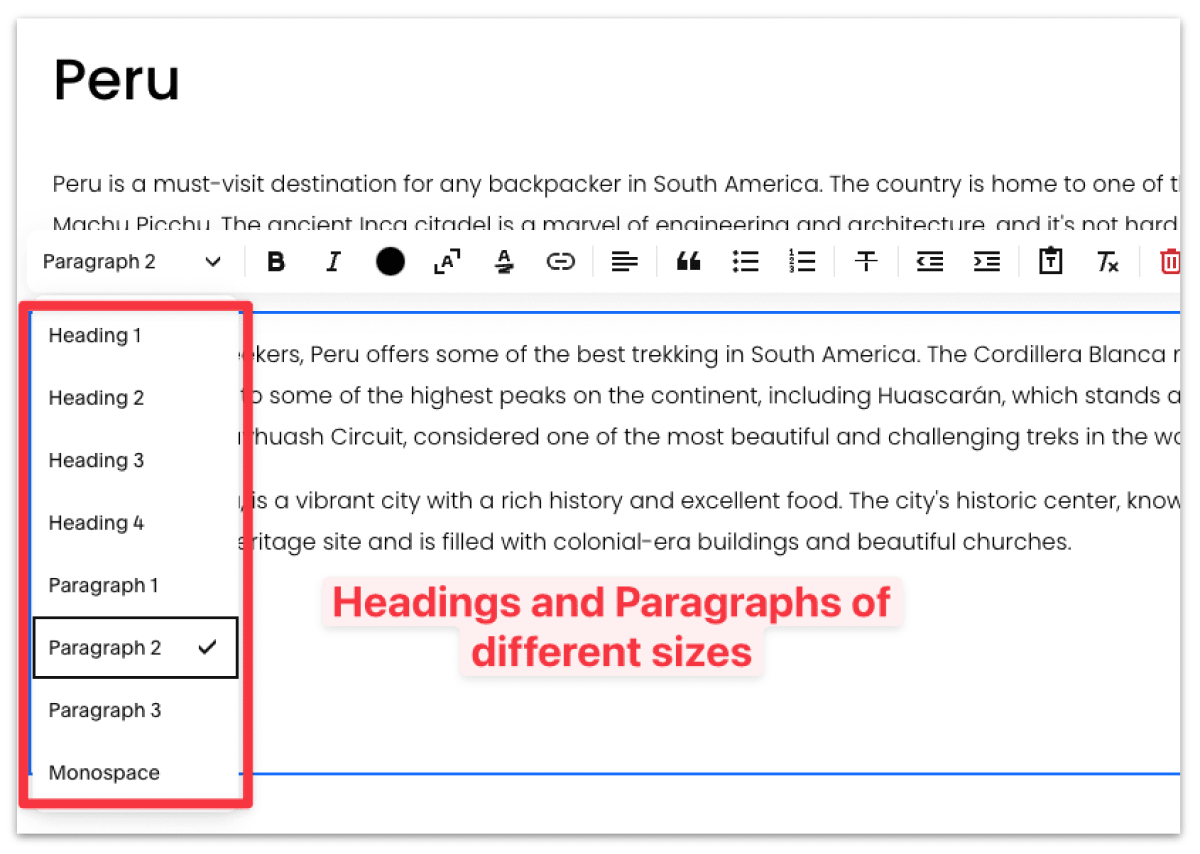This screenshot has width=1200, height=854.
Task: Insert a hyperlink
Action: (x=561, y=261)
